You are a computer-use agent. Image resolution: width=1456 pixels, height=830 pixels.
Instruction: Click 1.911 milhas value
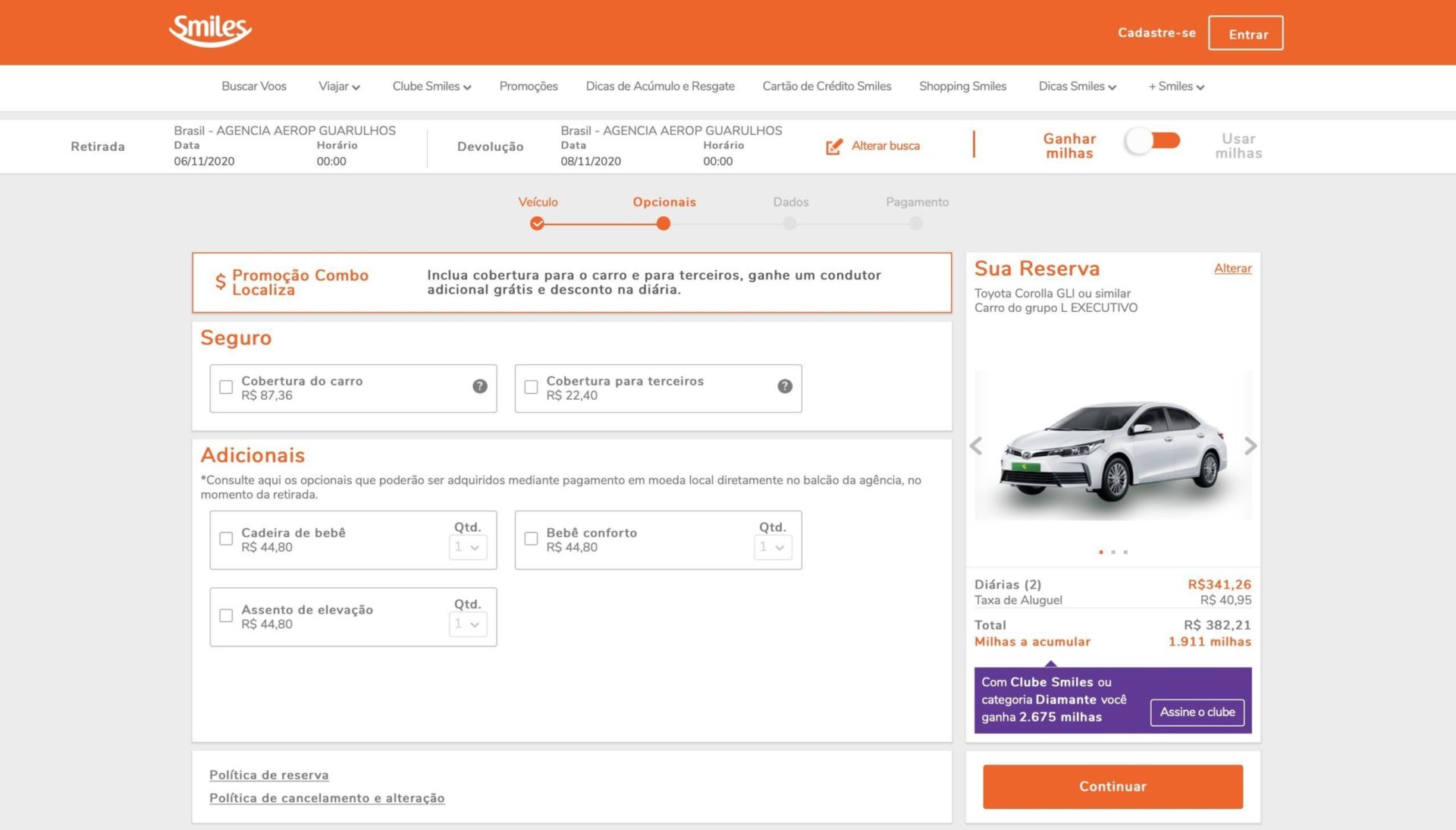pos(1210,641)
